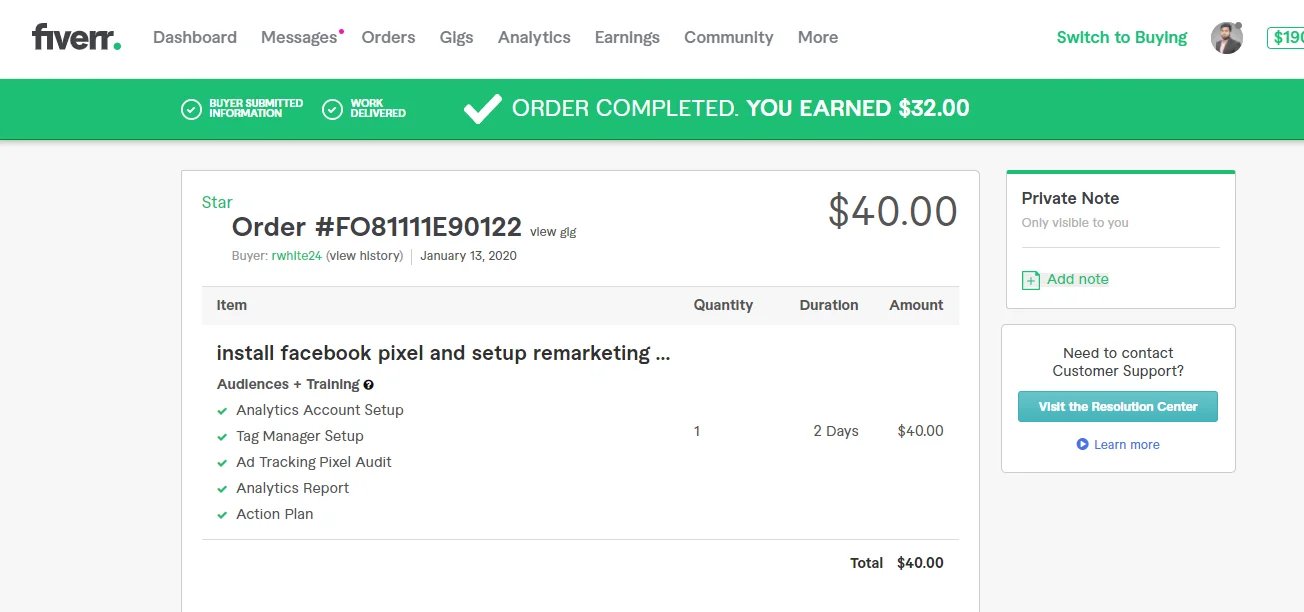1304x612 pixels.
Task: Go to the Dashboard tab
Action: [195, 38]
